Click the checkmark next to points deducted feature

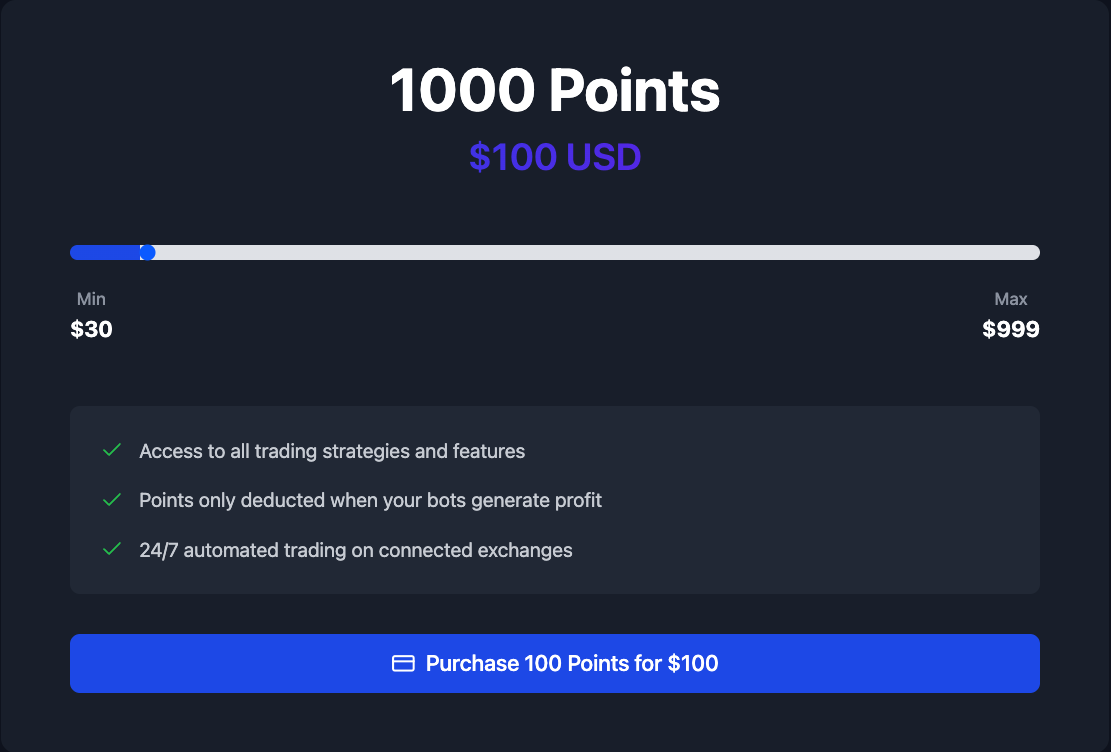[112, 500]
